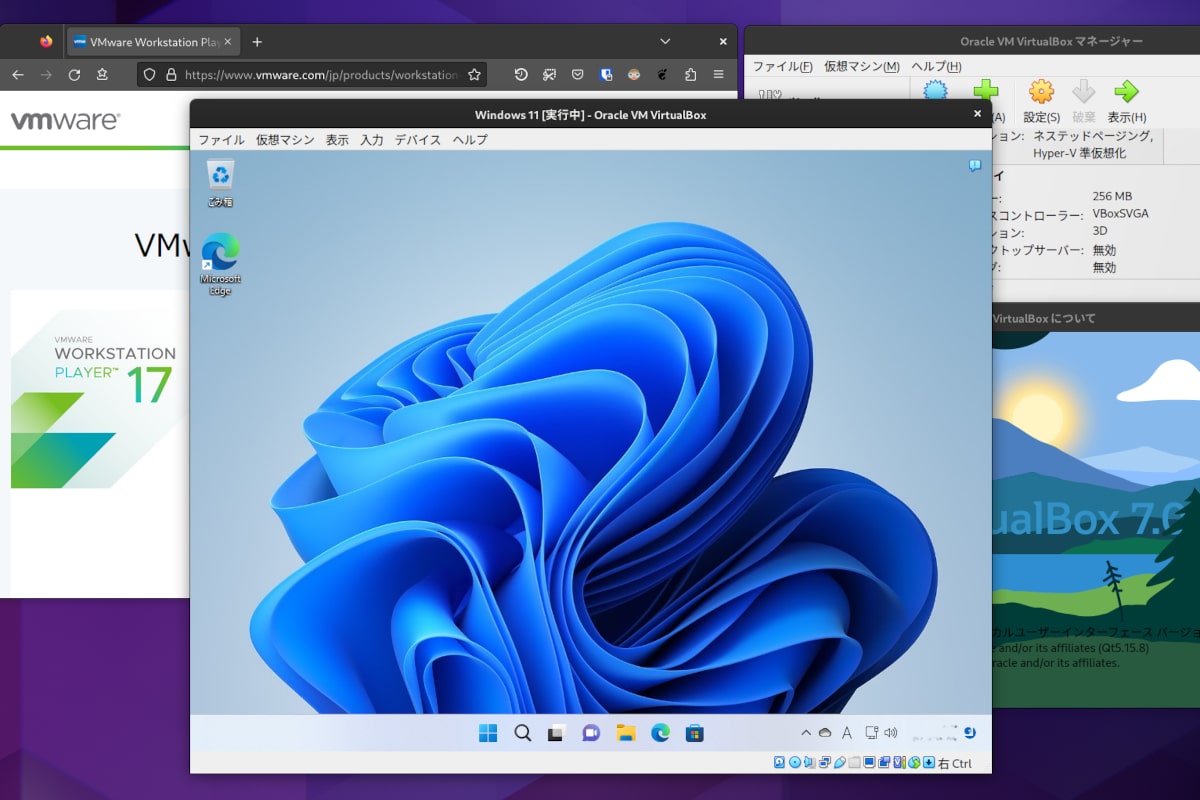
Task: Click the 右 Ctrl host key indicator
Action: point(955,763)
